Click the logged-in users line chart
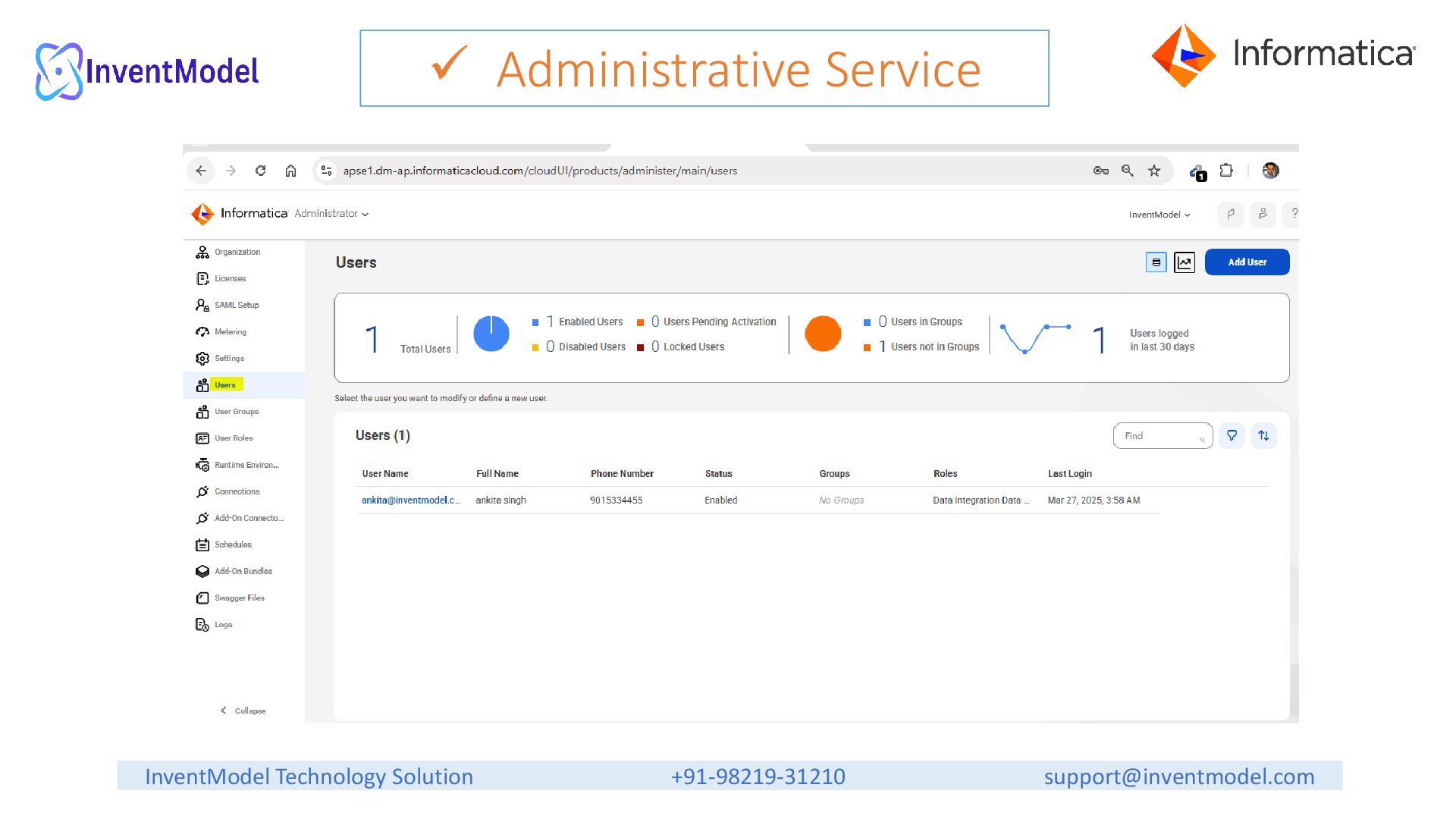Screen dimensions: 1456x819 pos(1035,337)
